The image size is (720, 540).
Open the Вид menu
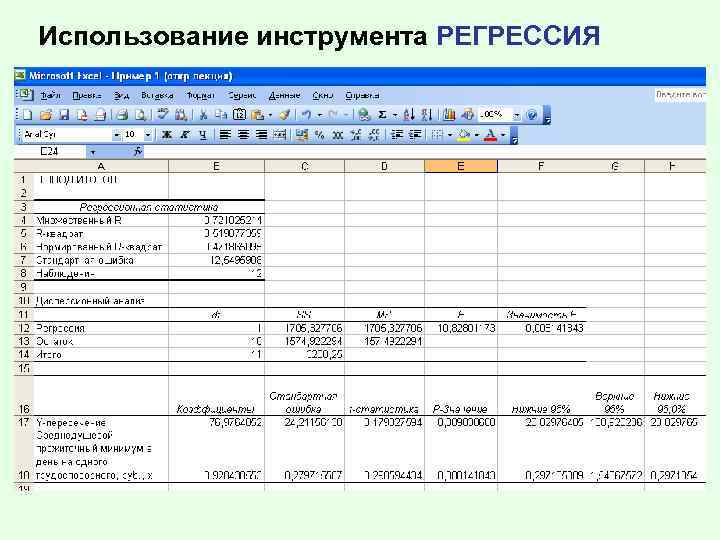point(121,96)
